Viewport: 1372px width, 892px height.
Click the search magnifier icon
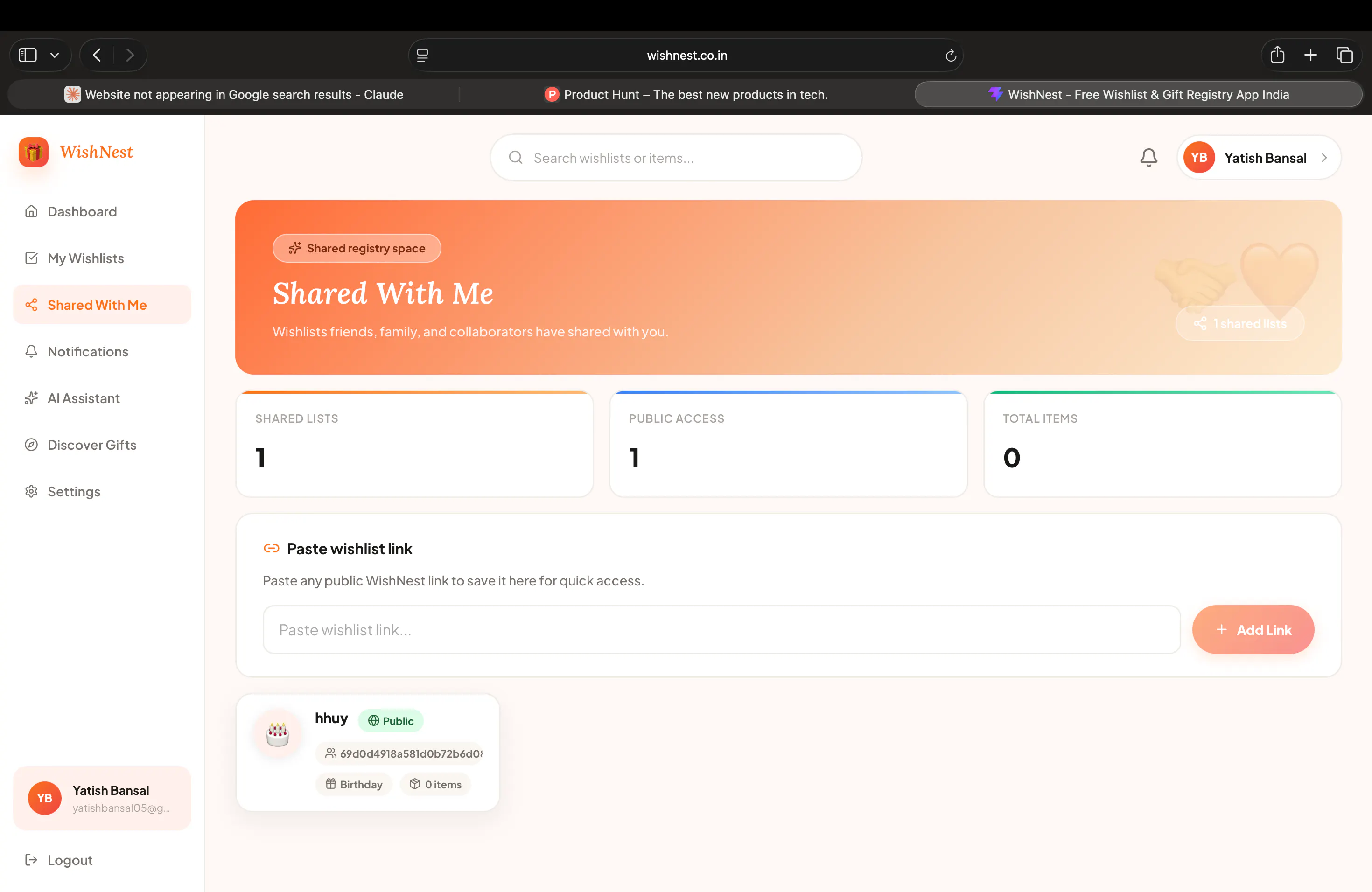point(515,157)
